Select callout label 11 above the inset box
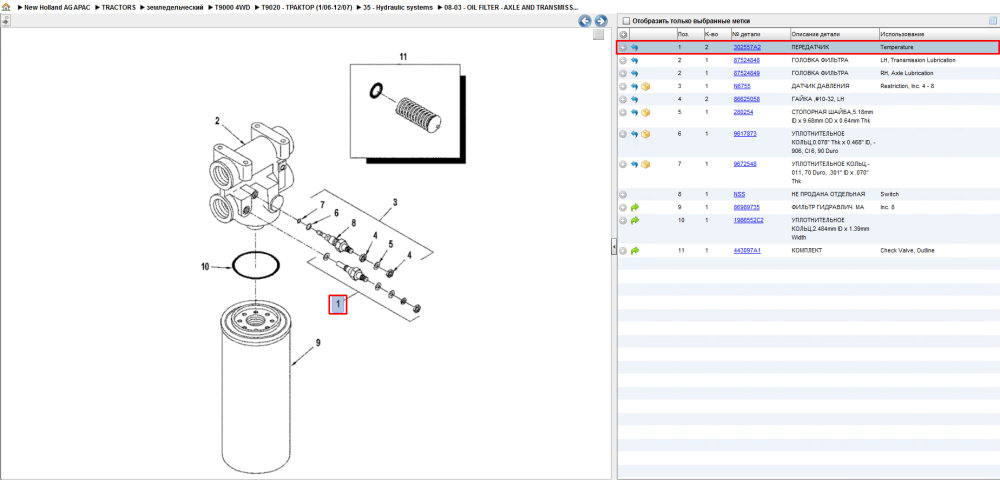 402,57
